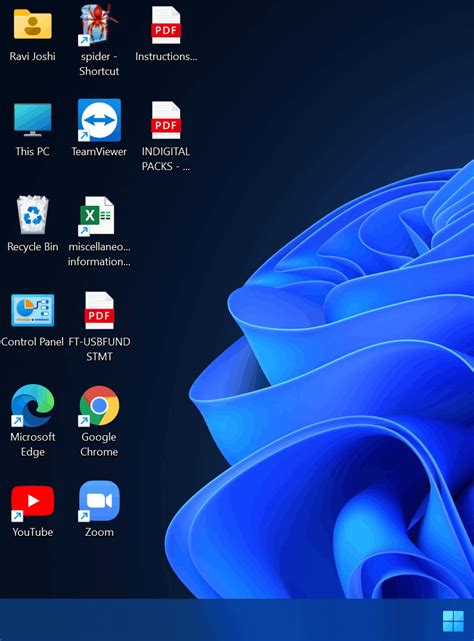Click the "INDIGITAL PACKS - ..." label text
The image size is (474, 641).
click(166, 159)
